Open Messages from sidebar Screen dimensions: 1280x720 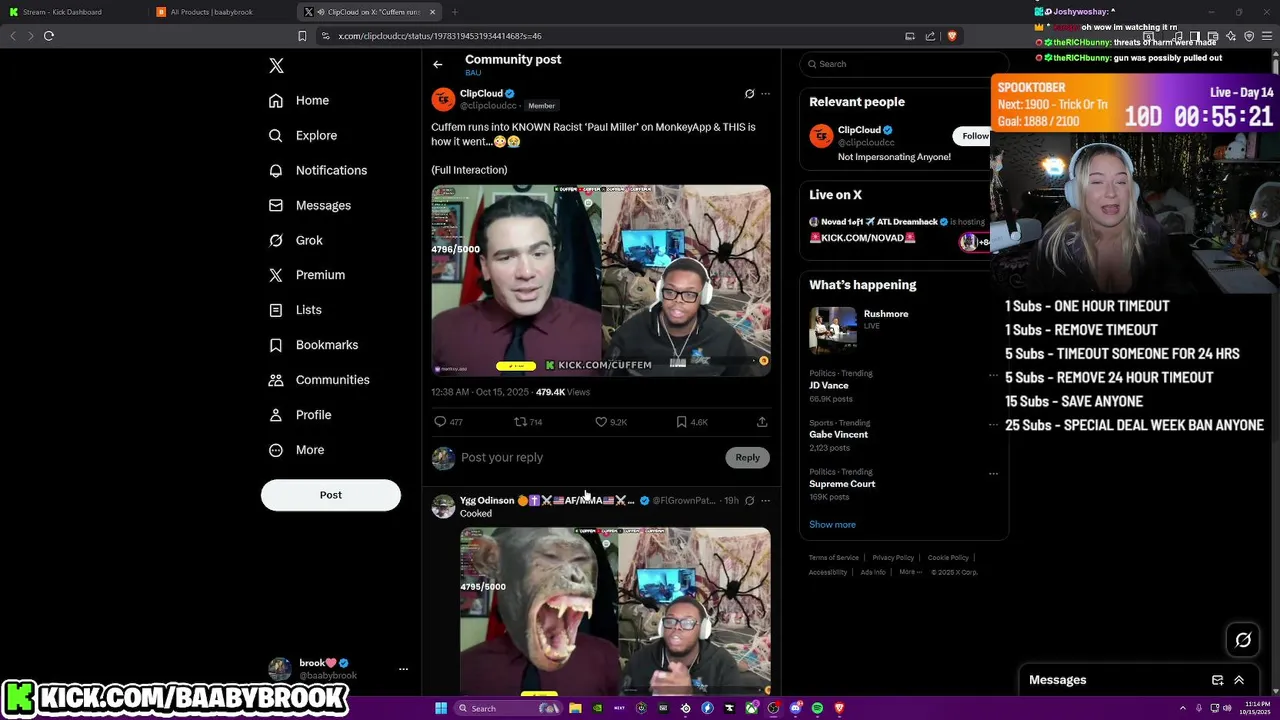(310, 205)
